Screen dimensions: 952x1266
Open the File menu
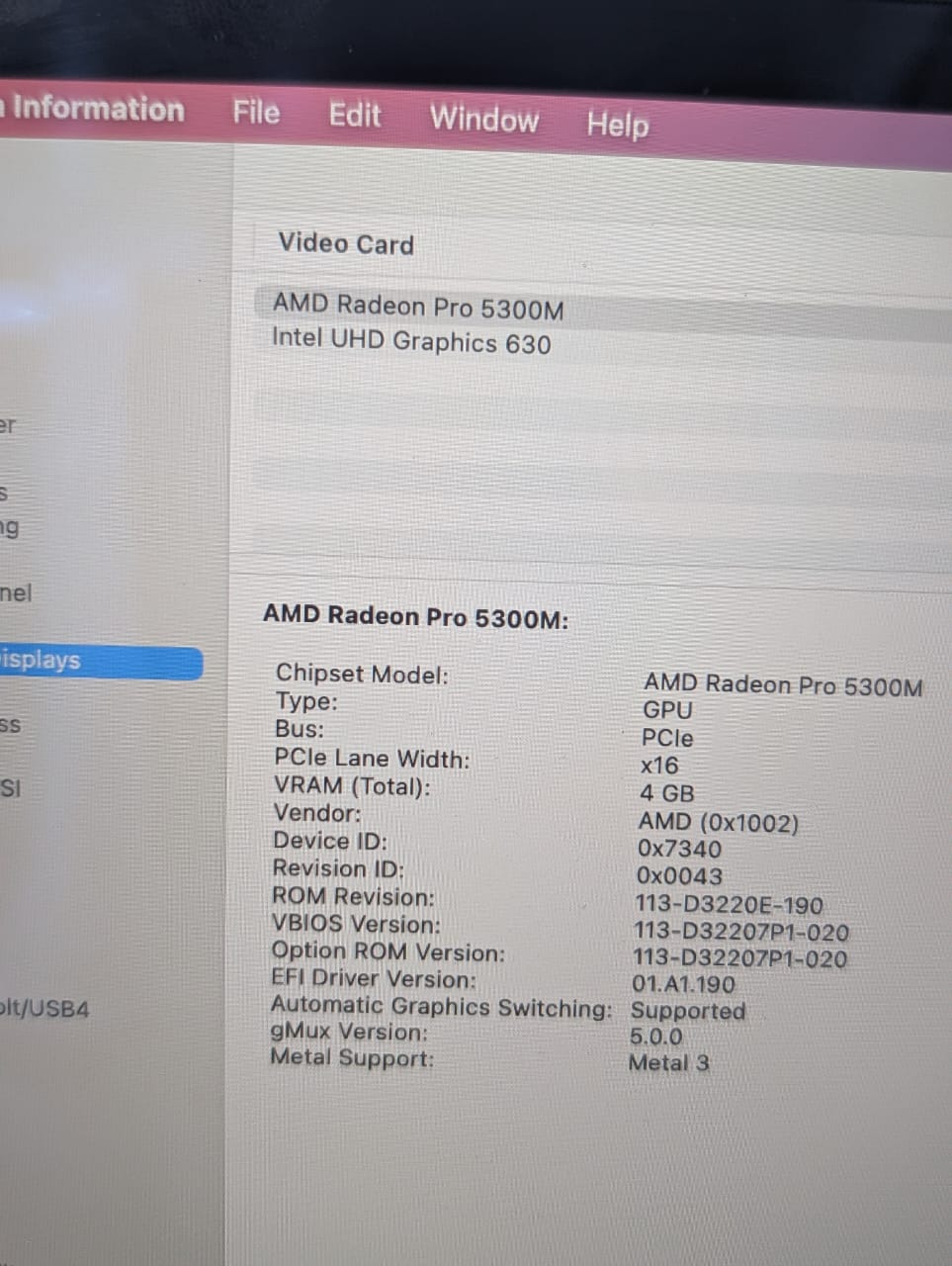[256, 113]
